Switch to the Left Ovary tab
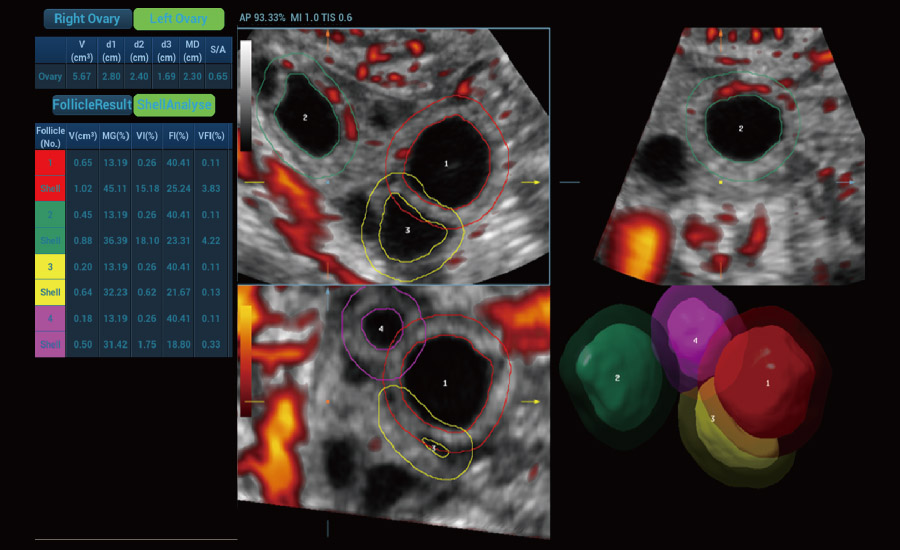 point(179,19)
